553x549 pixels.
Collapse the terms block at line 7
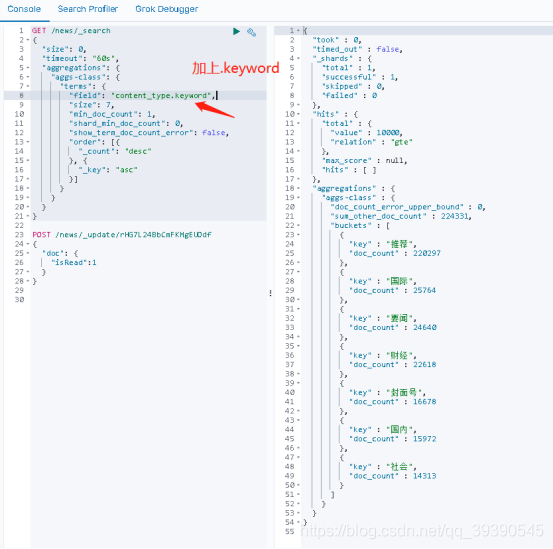click(x=28, y=86)
